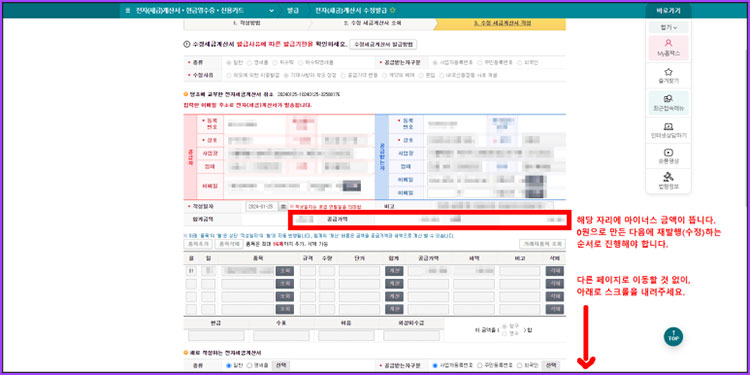Image resolution: width=750 pixels, height=375 pixels.
Task: Select 영세율 radio in top 종류 row
Action: (250, 62)
